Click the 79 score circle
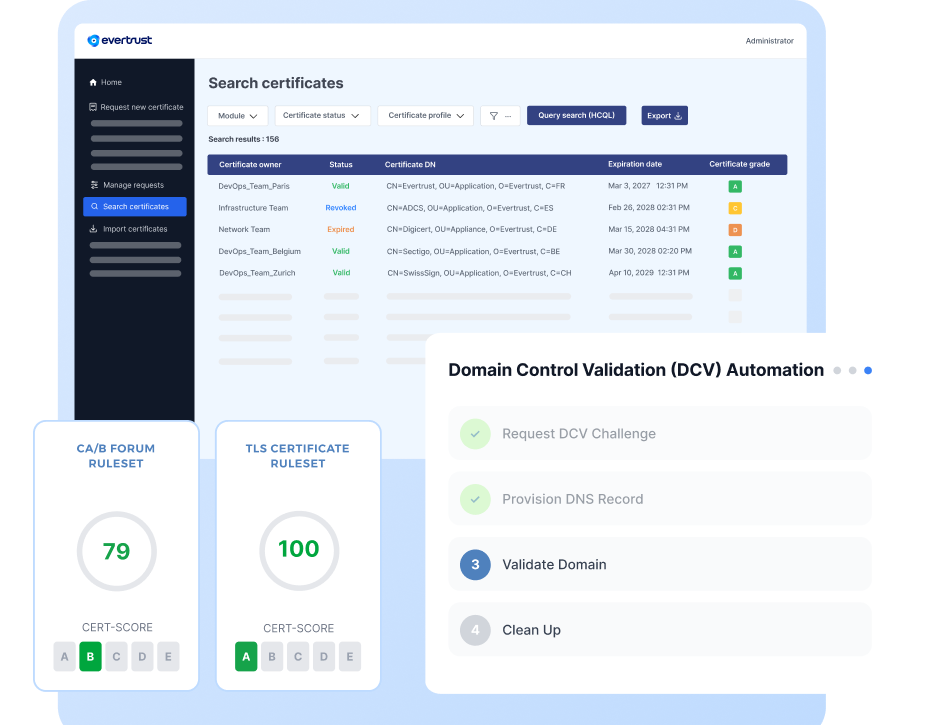This screenshot has width=928, height=725. [x=117, y=551]
